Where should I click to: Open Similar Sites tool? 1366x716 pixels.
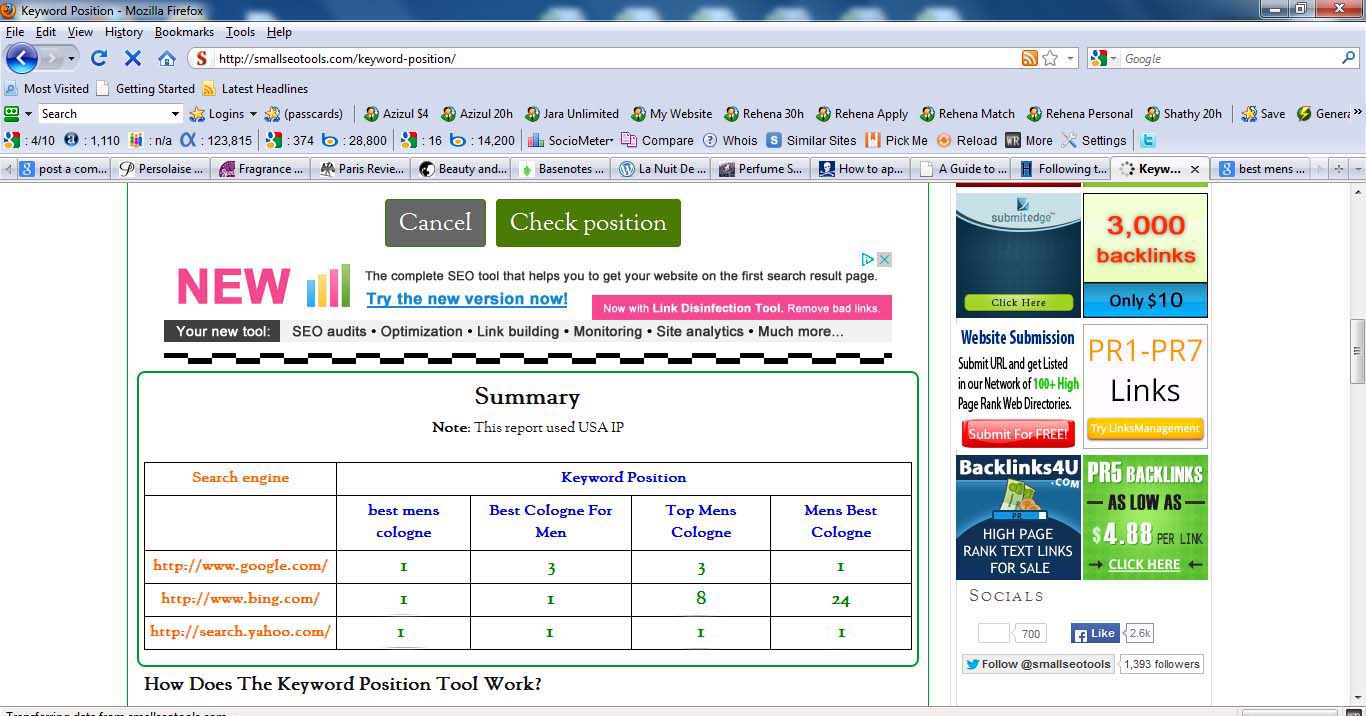pos(811,140)
